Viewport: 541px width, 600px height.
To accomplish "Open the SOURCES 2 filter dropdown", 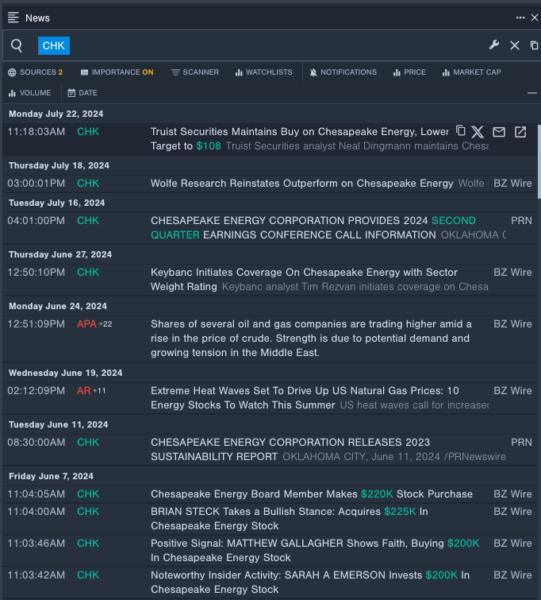I will click(x=35, y=72).
